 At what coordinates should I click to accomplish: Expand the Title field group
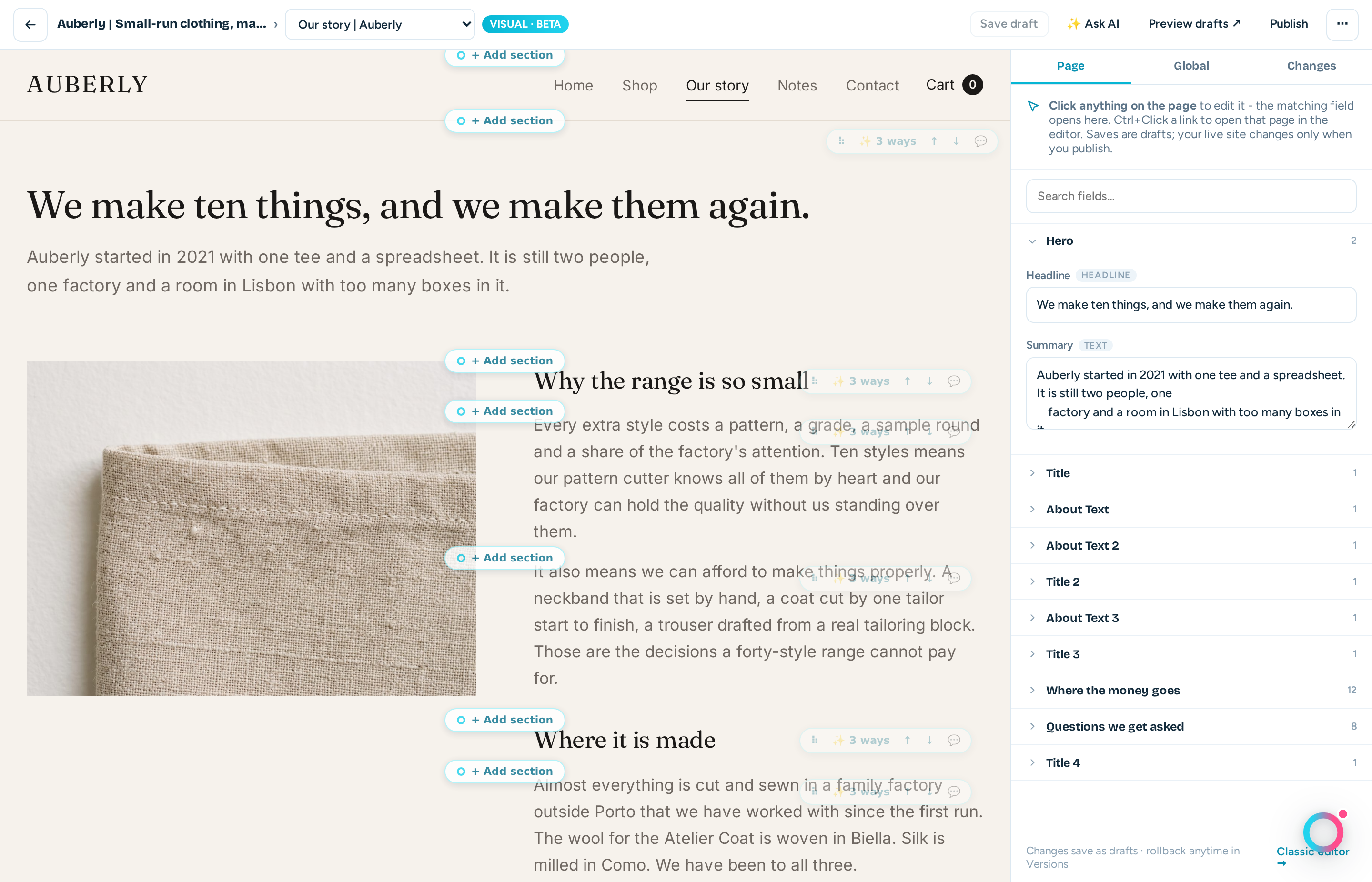[x=1191, y=473]
